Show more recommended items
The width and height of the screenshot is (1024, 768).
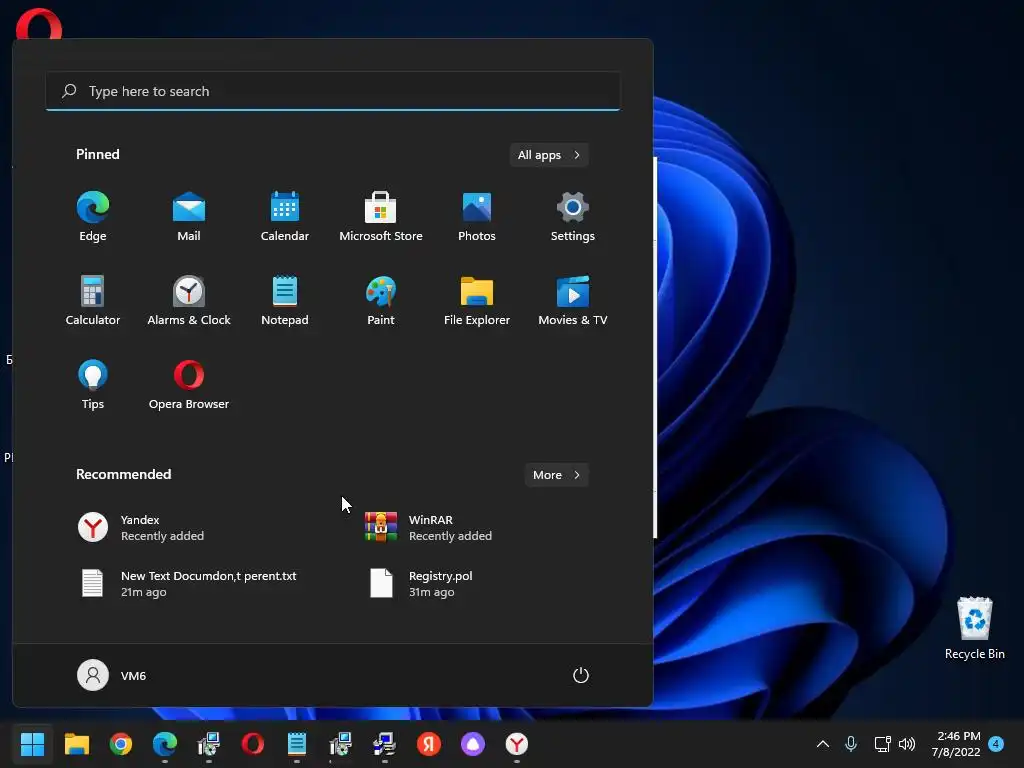pos(556,475)
